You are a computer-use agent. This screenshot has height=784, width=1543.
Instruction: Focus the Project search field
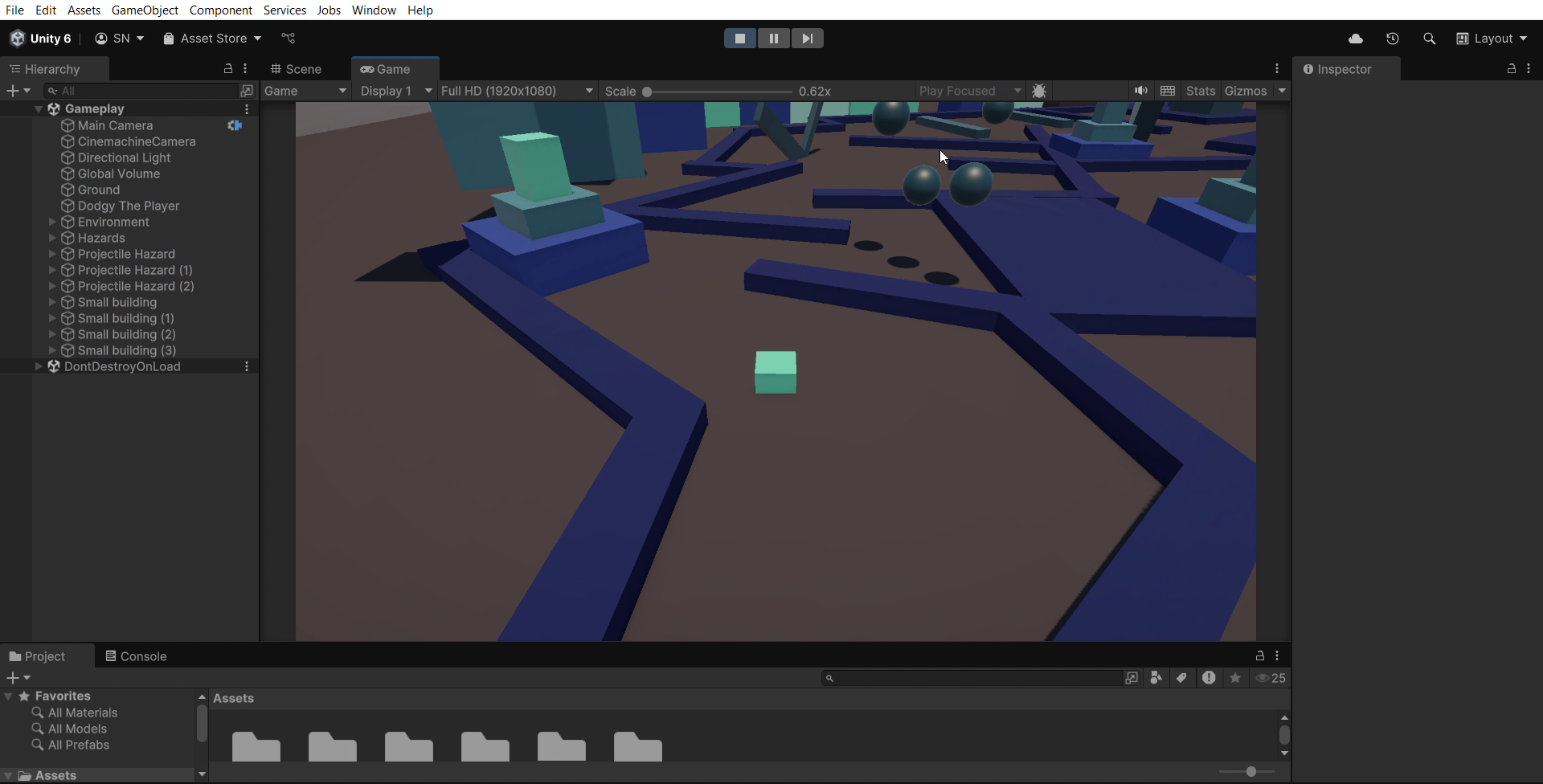click(x=971, y=678)
